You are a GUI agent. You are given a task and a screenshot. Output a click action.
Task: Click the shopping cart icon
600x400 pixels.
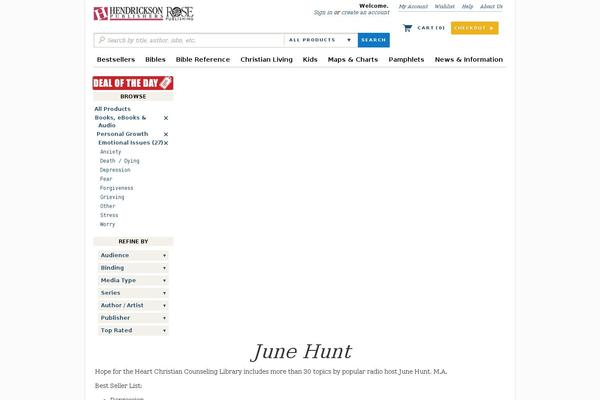point(408,28)
